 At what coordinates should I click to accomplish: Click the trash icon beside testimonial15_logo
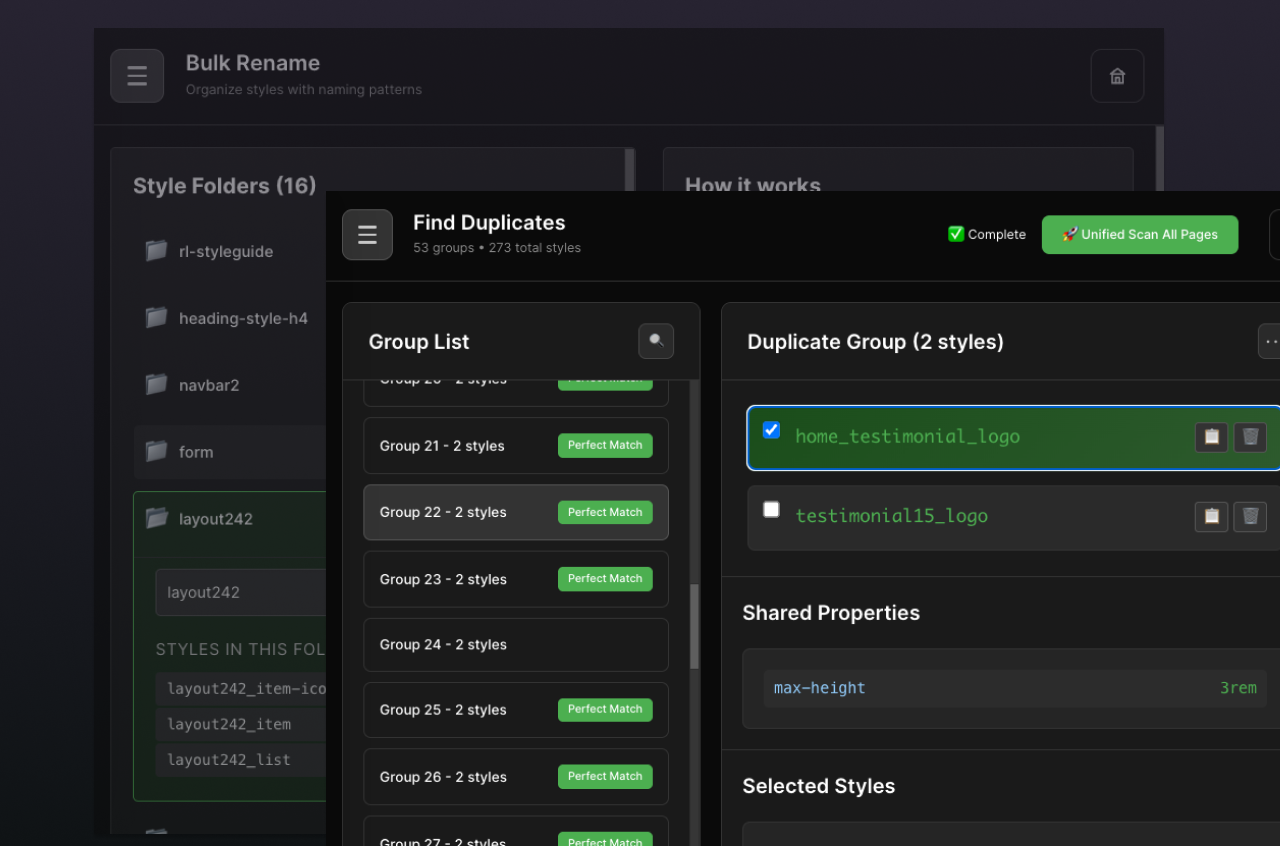click(x=1250, y=517)
